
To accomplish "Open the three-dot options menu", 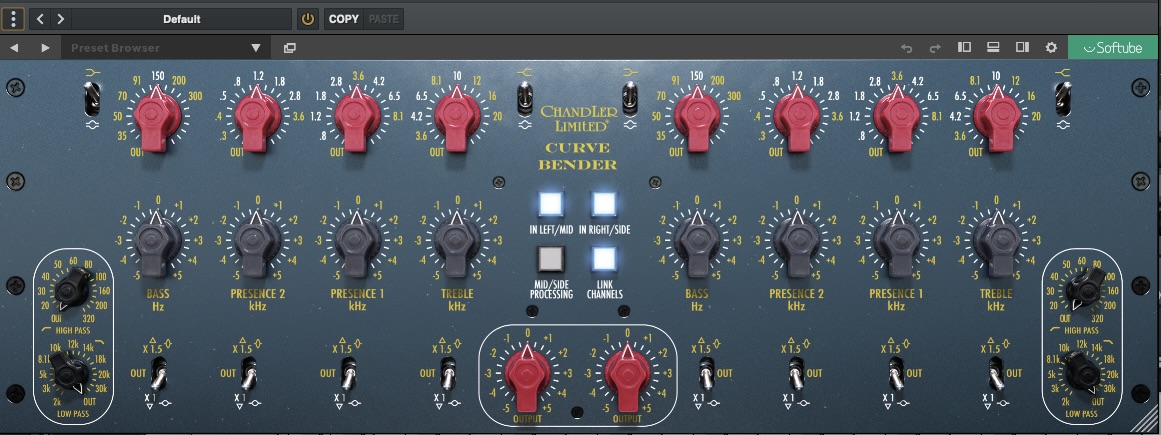I will click(14, 19).
